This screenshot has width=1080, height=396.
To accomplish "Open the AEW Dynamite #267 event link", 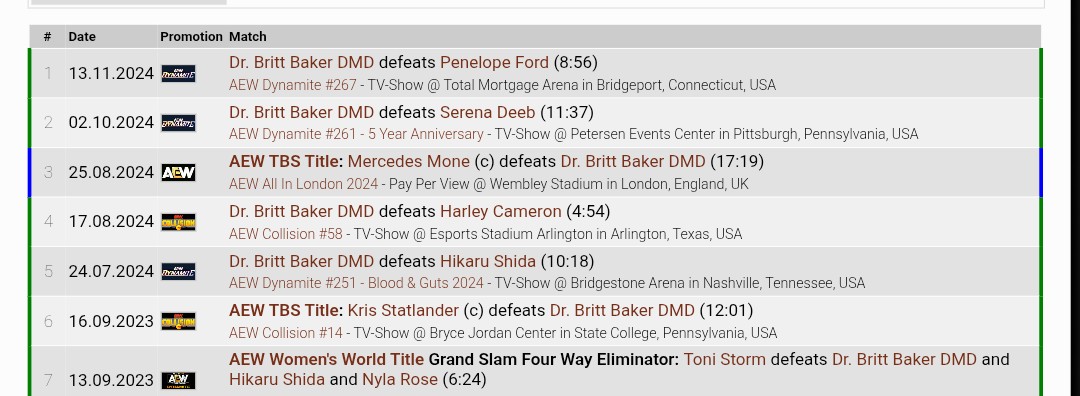I will (x=293, y=85).
